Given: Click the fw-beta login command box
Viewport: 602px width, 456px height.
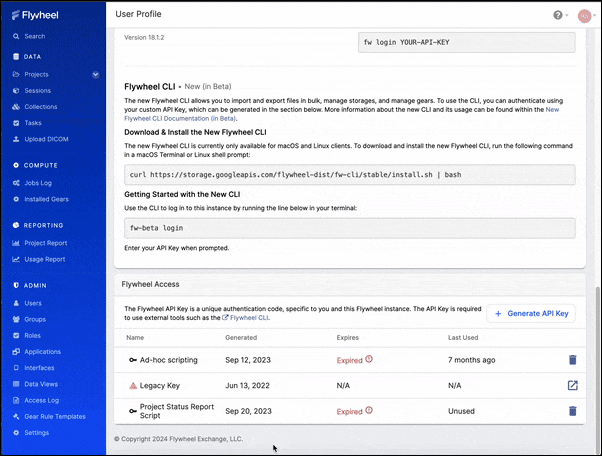Looking at the screenshot, I should pyautogui.click(x=350, y=228).
